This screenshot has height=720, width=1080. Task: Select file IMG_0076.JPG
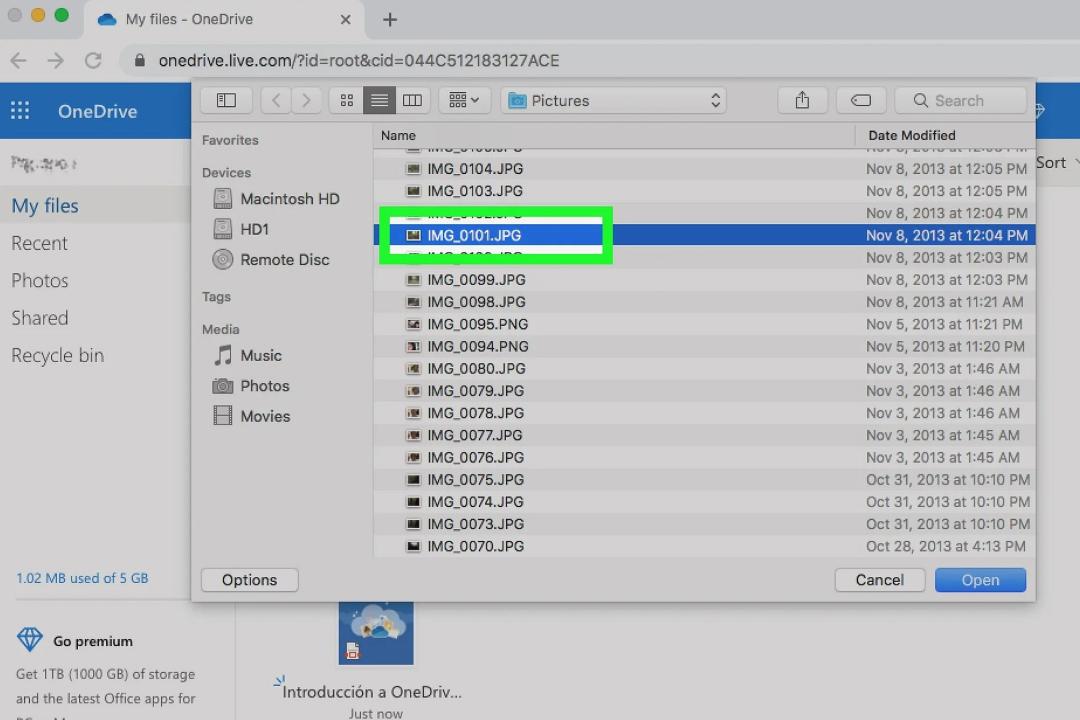[x=704, y=457]
